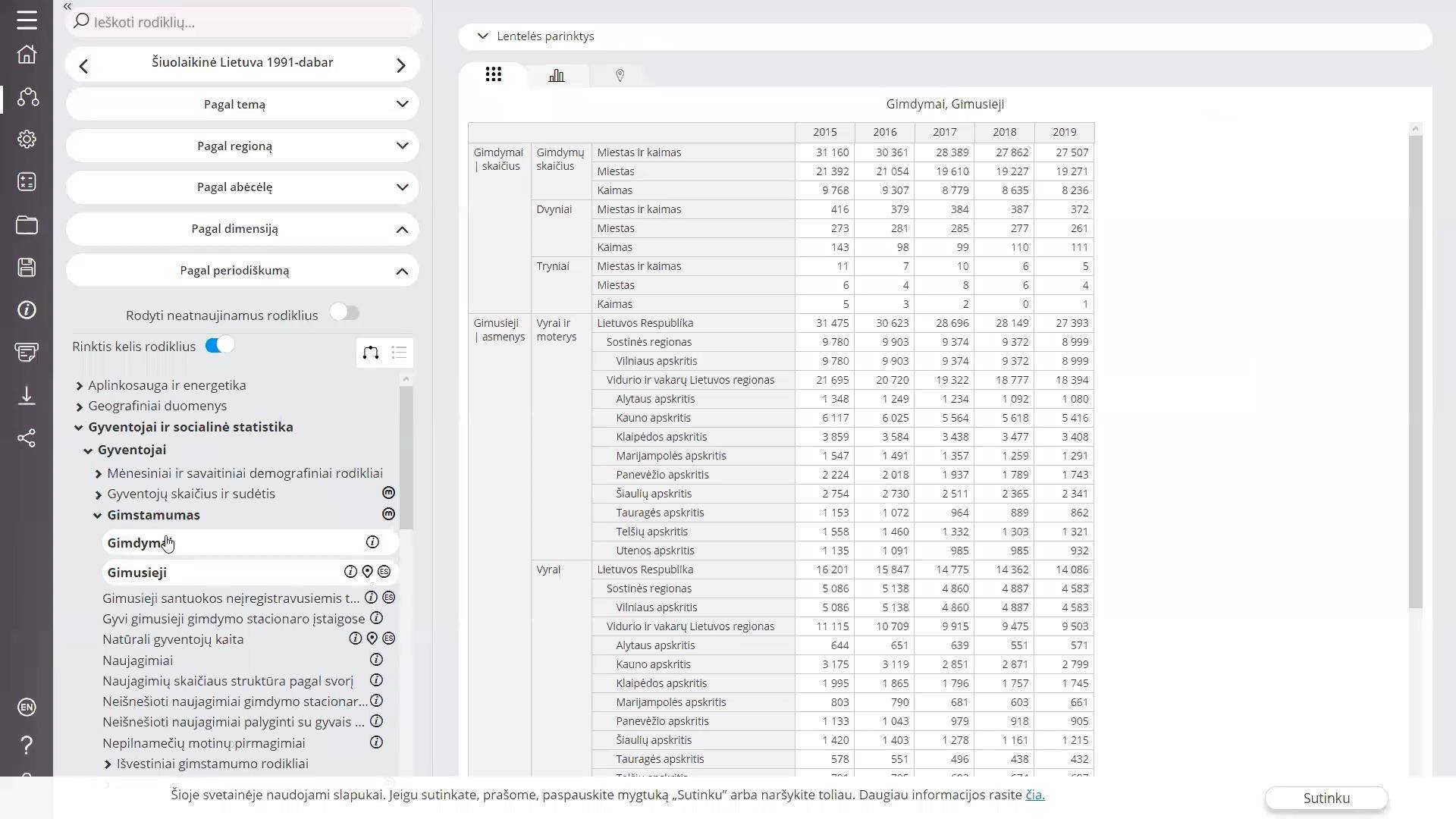Select the table grid view tab

[494, 74]
